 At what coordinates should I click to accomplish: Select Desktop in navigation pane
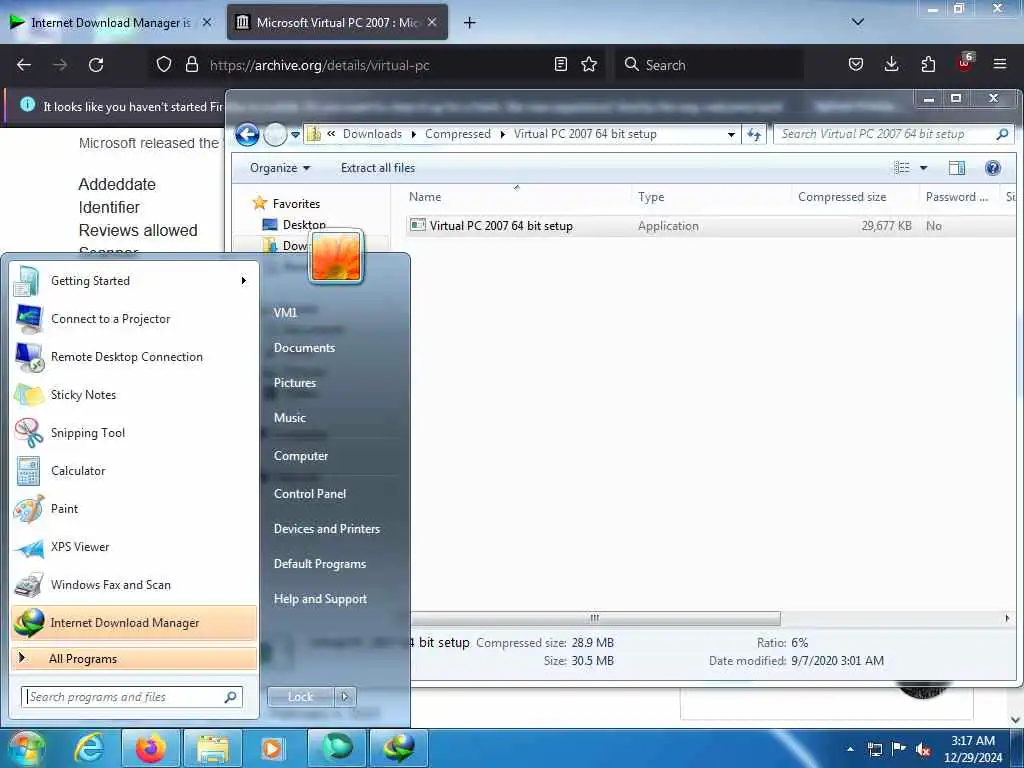point(304,225)
